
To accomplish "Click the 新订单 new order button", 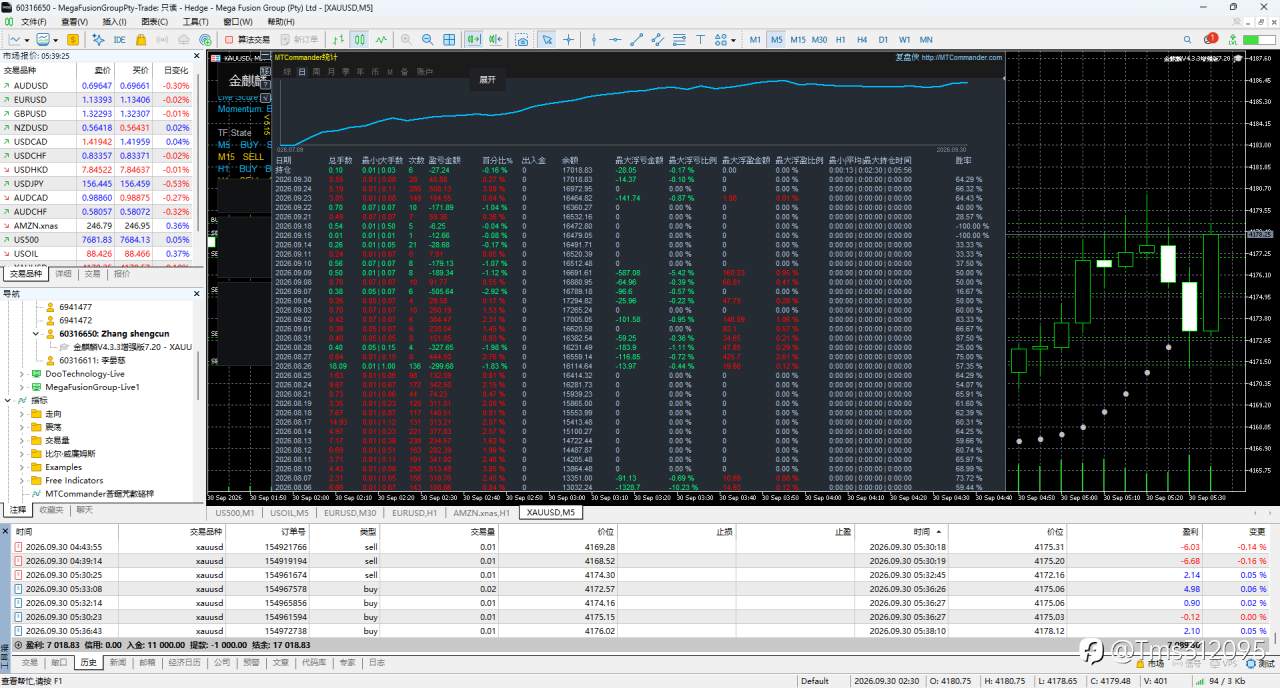I will [301, 40].
